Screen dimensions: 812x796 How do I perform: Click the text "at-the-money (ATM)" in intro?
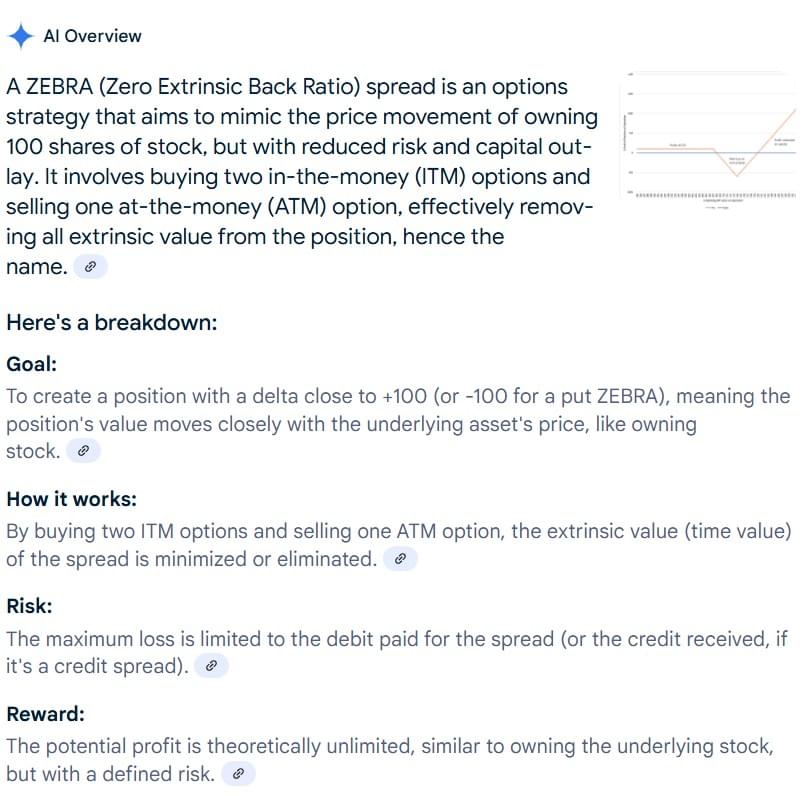[x=222, y=207]
